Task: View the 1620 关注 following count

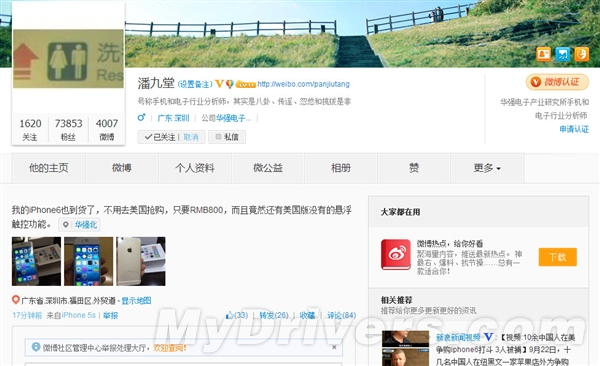Action: pyautogui.click(x=30, y=129)
